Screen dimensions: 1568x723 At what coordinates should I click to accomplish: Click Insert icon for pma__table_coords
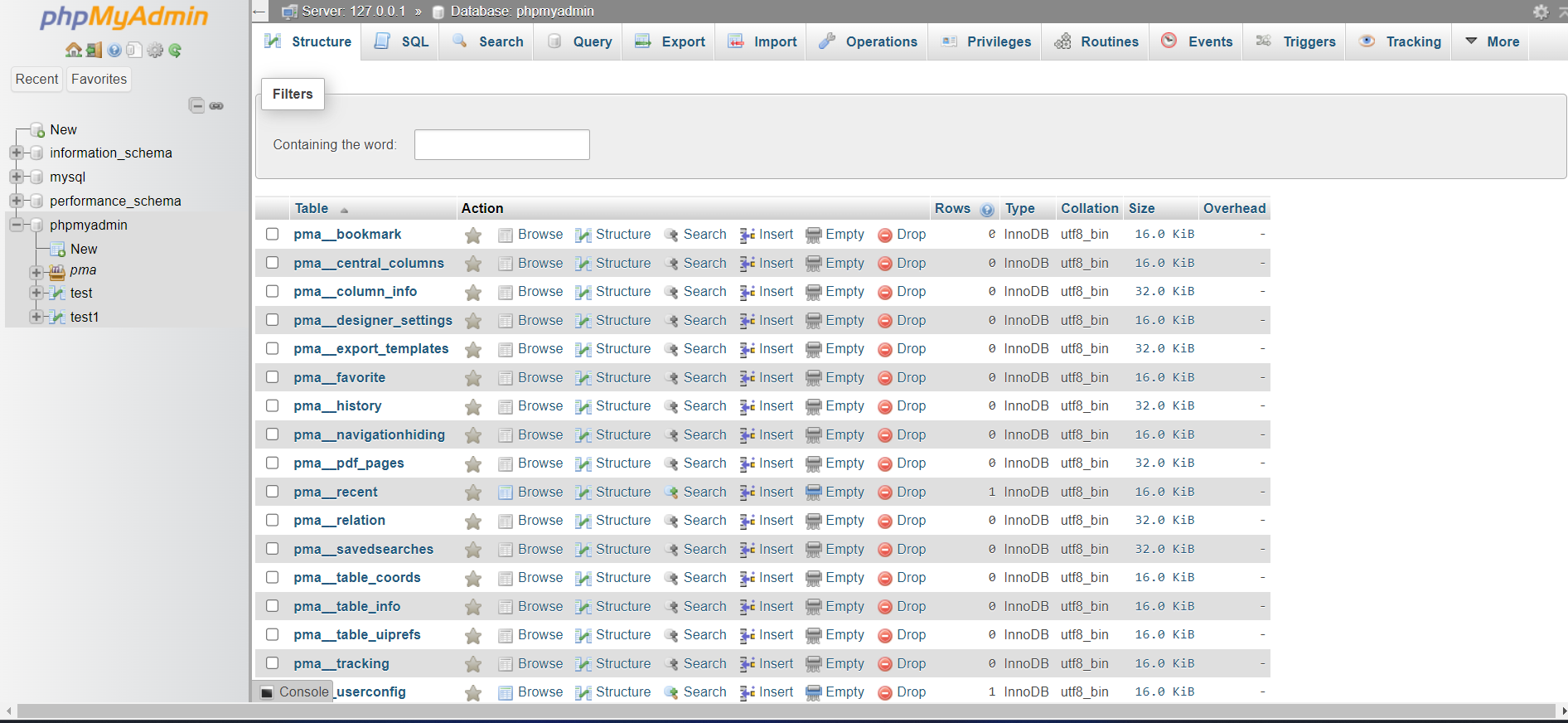pos(747,578)
